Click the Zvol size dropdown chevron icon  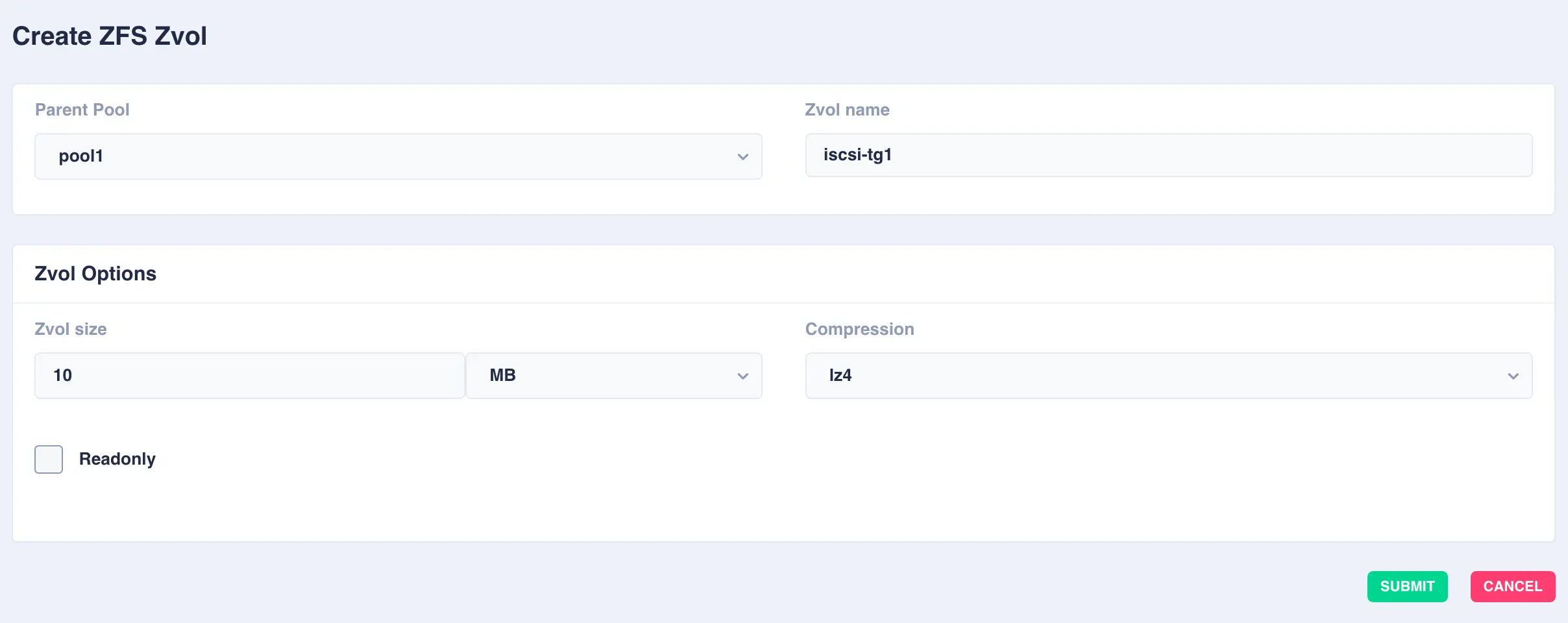[317, 375]
